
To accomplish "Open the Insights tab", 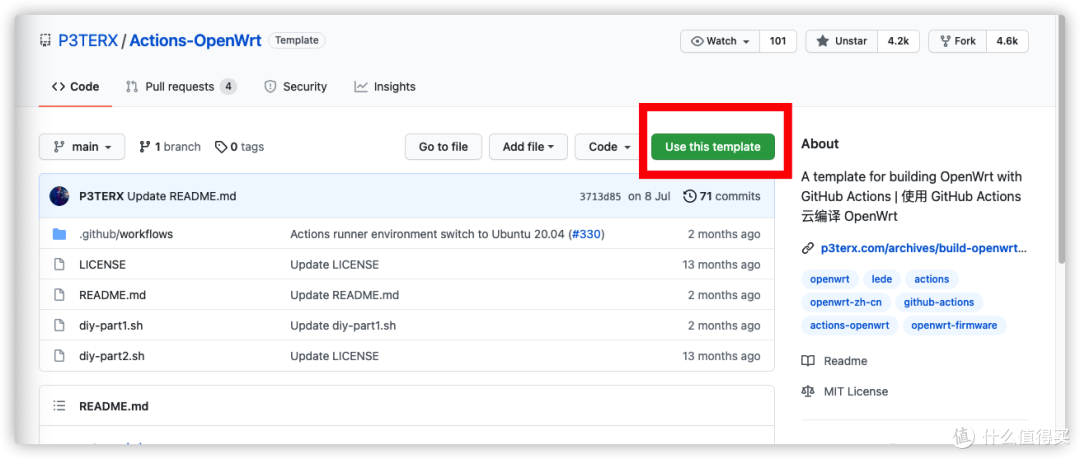I will tap(385, 87).
